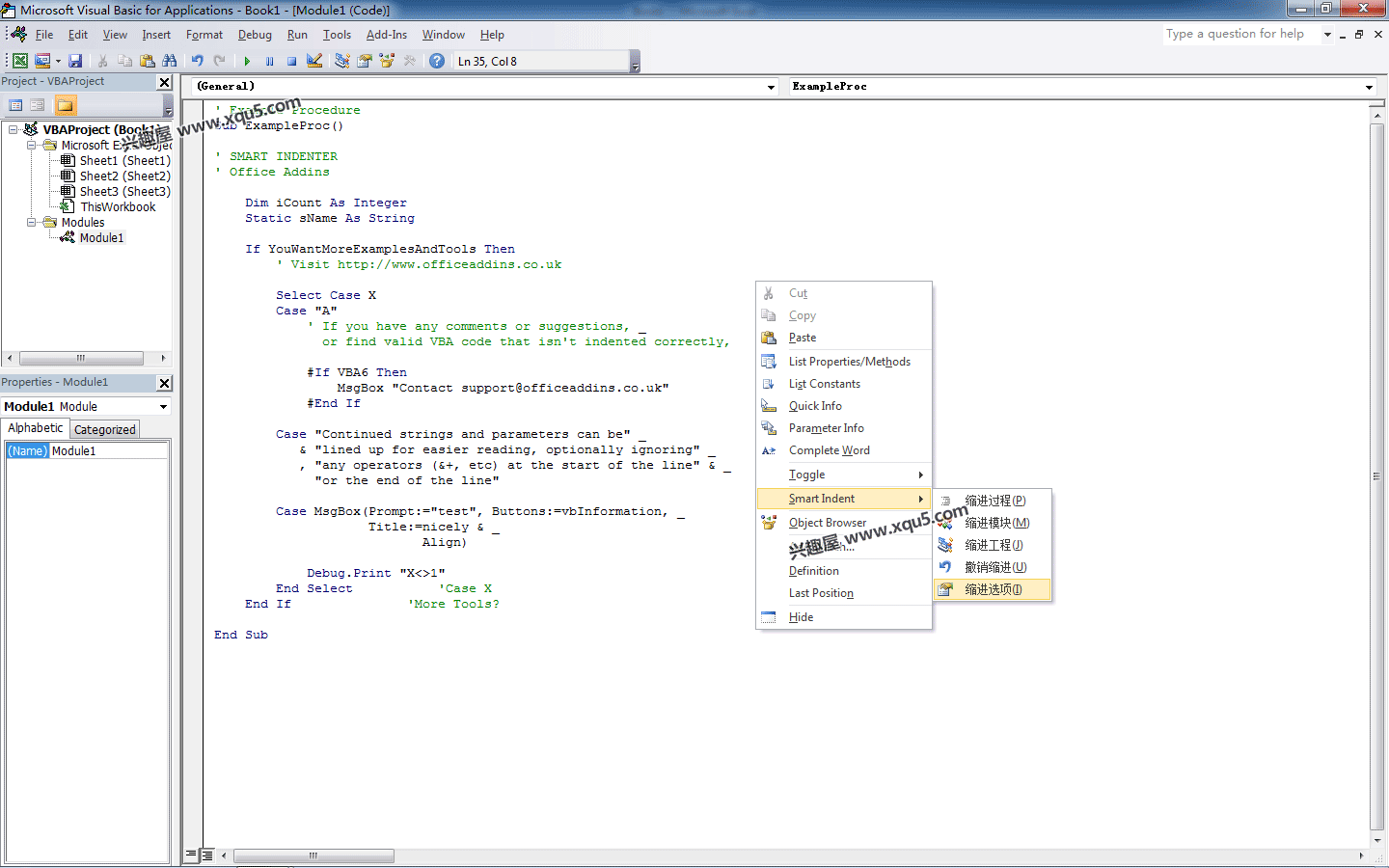Image resolution: width=1389 pixels, height=868 pixels.
Task: Select 缩进过程(P) in Smart Indent submenu
Action: [x=993, y=501]
